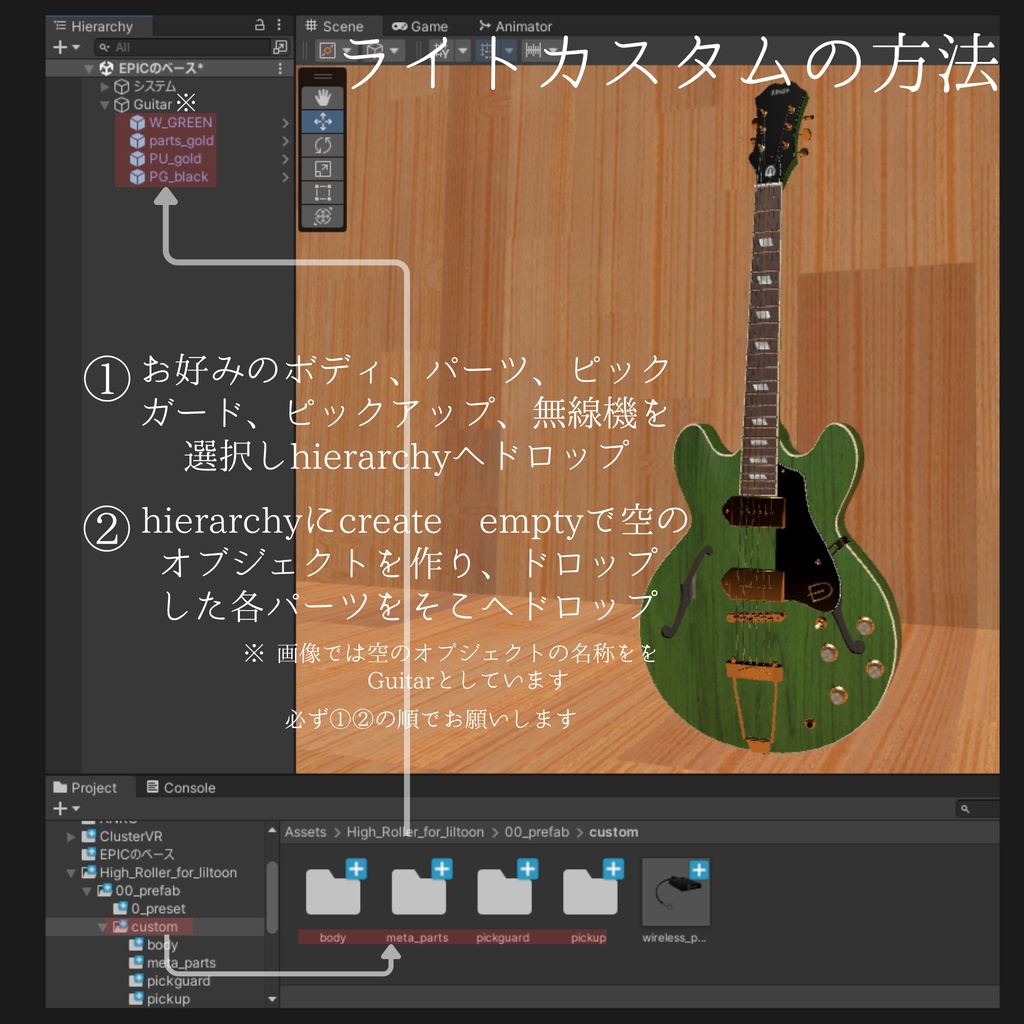The width and height of the screenshot is (1024, 1024).
Task: Collapse the 00_prefab folder in tree
Action: point(87,891)
